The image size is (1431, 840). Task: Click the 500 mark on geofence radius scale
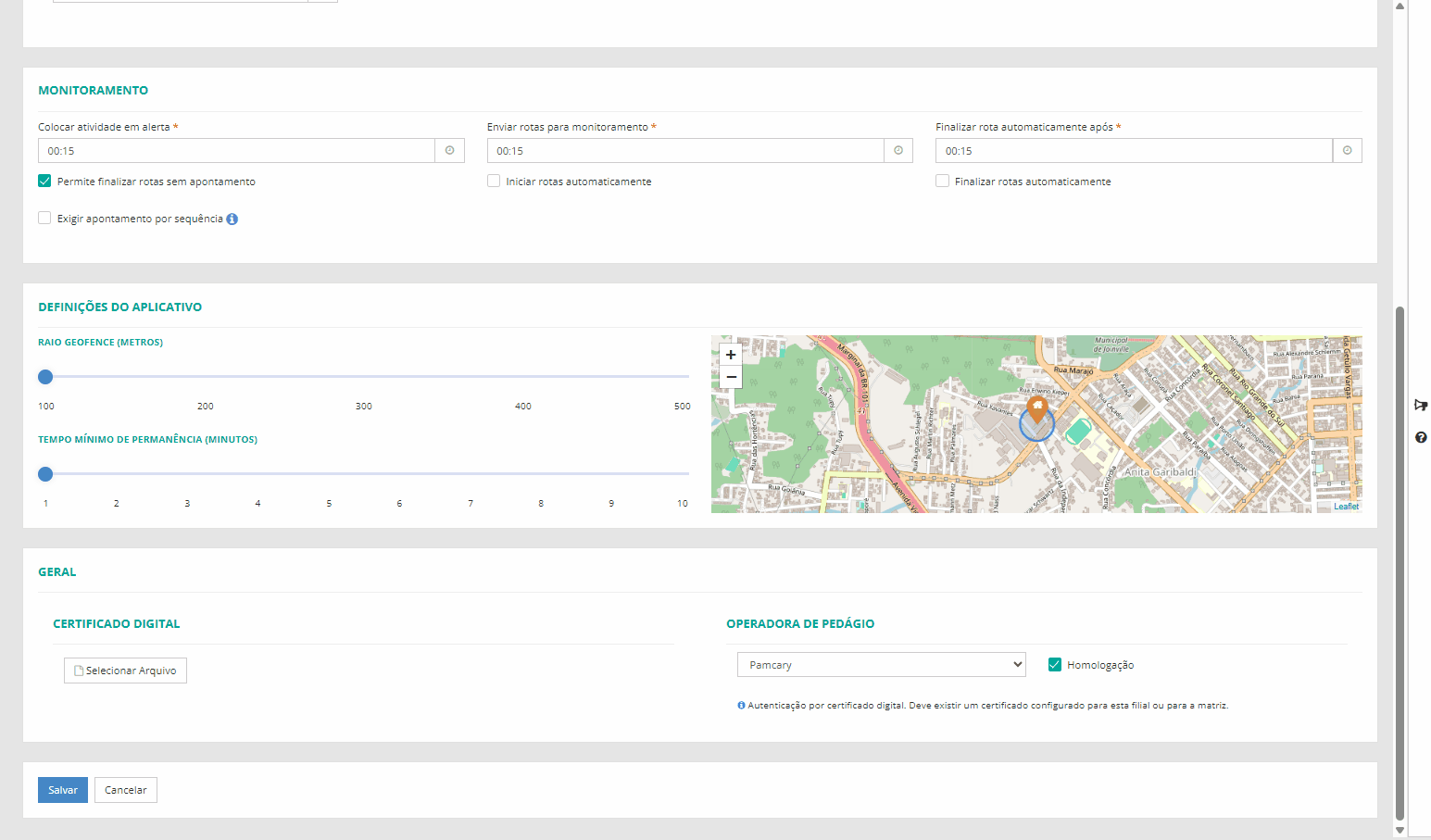point(683,407)
